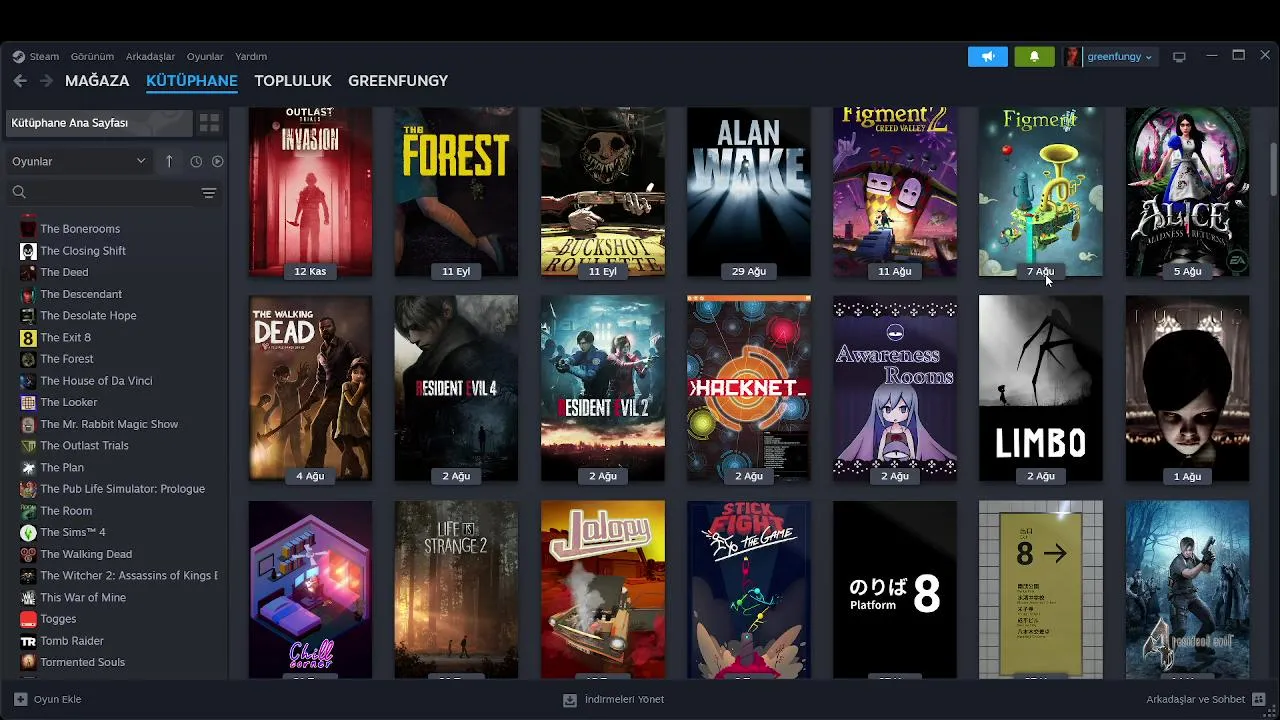1280x720 pixels.
Task: Select The Exit 8 game icon
Action: click(28, 338)
